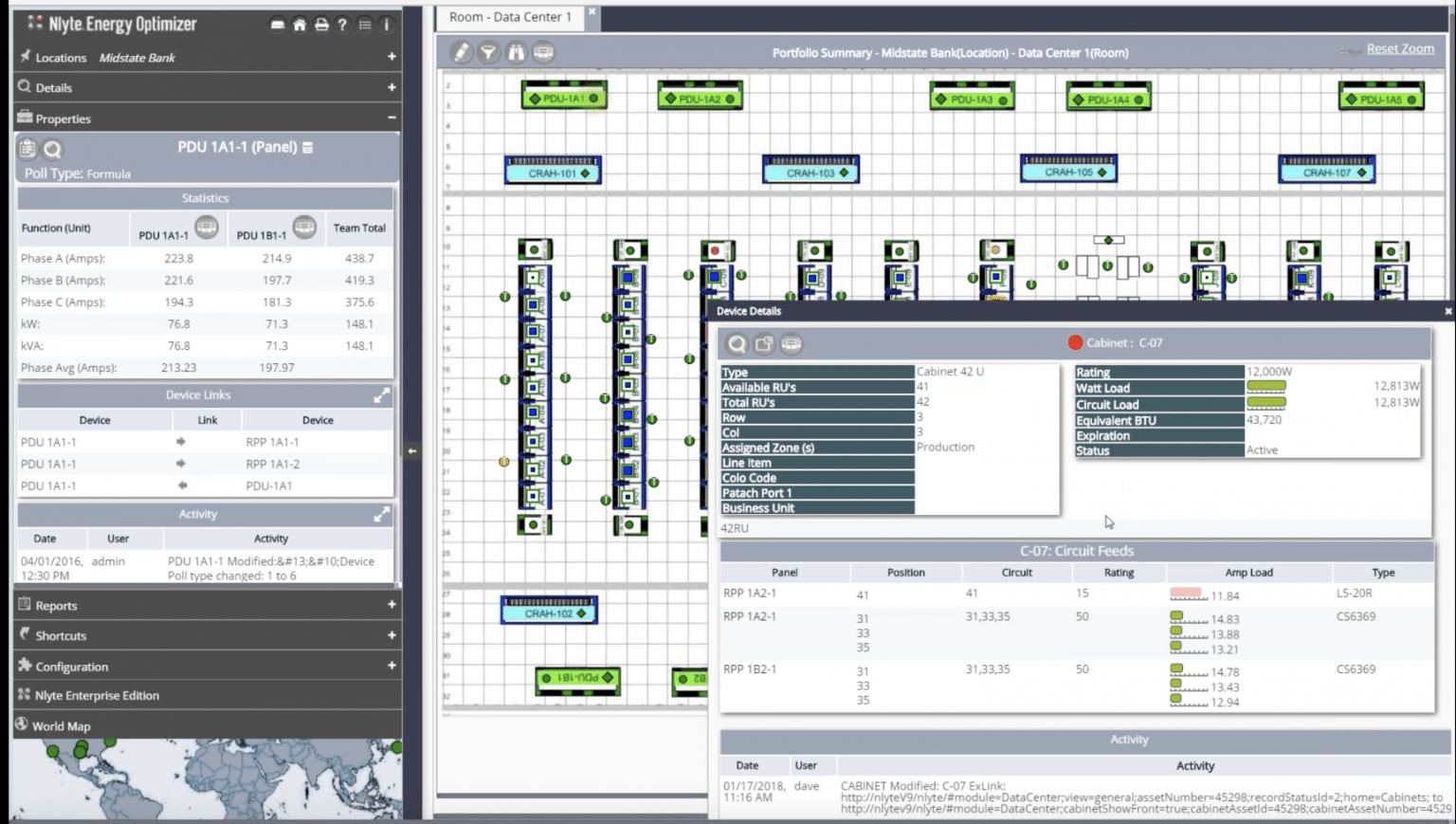1456x824 pixels.
Task: Click the Home icon in the Nlyte header
Action: coord(299,26)
